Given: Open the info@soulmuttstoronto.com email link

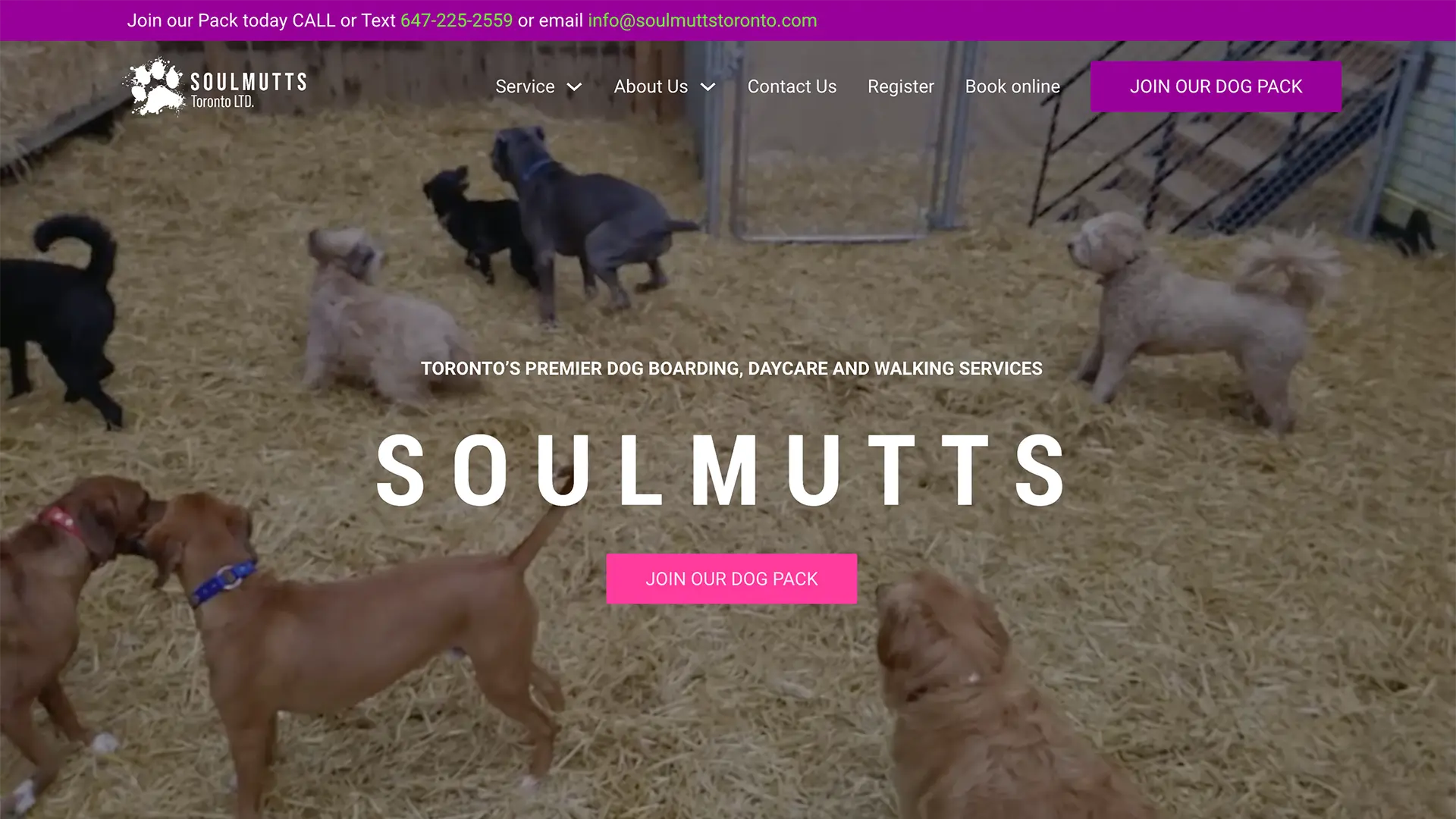Looking at the screenshot, I should click(702, 20).
